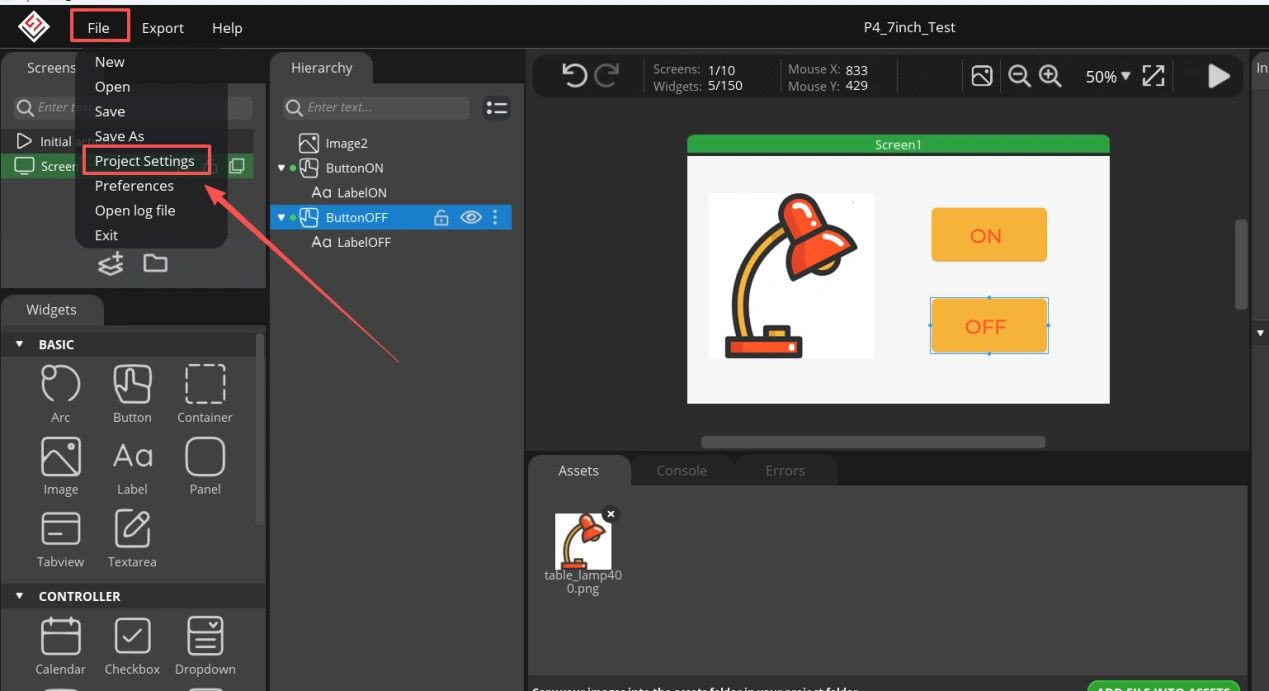Collapse the ButtonON tree node

281,168
